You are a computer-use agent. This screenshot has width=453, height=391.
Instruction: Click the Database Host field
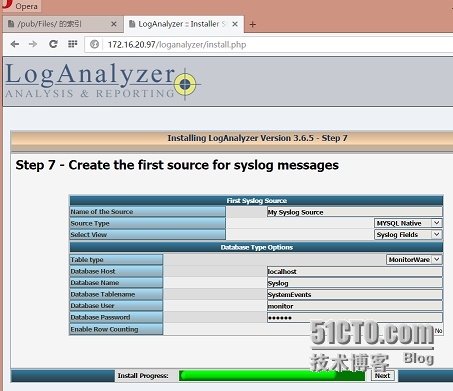pyautogui.click(x=355, y=271)
